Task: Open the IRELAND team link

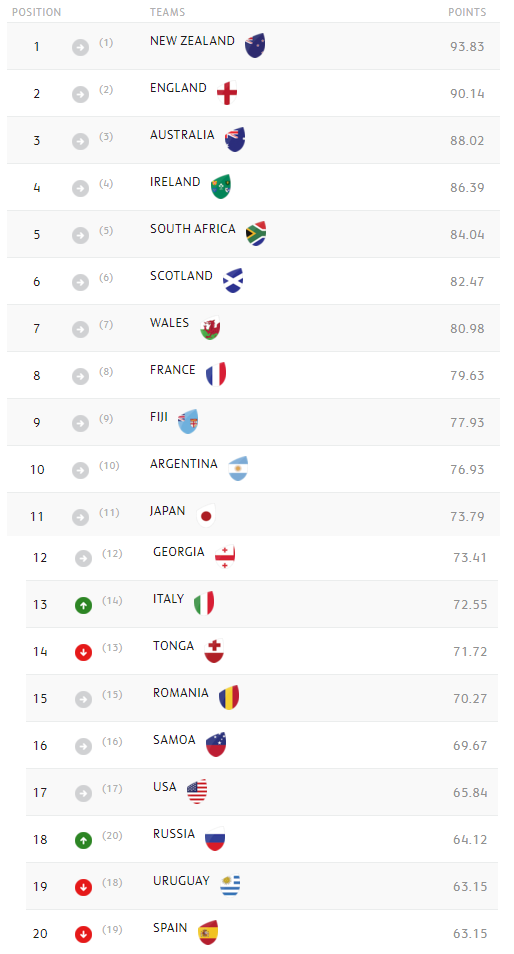Action: pos(175,182)
